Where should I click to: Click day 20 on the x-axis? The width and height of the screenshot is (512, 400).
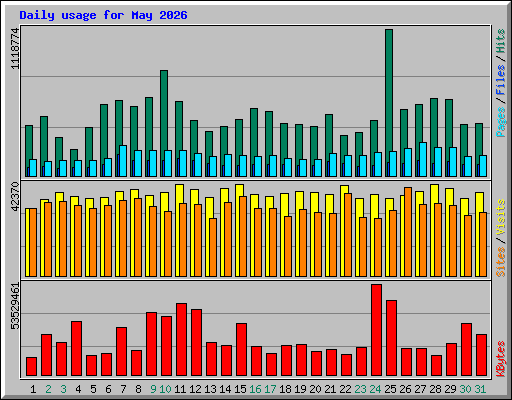pyautogui.click(x=315, y=389)
